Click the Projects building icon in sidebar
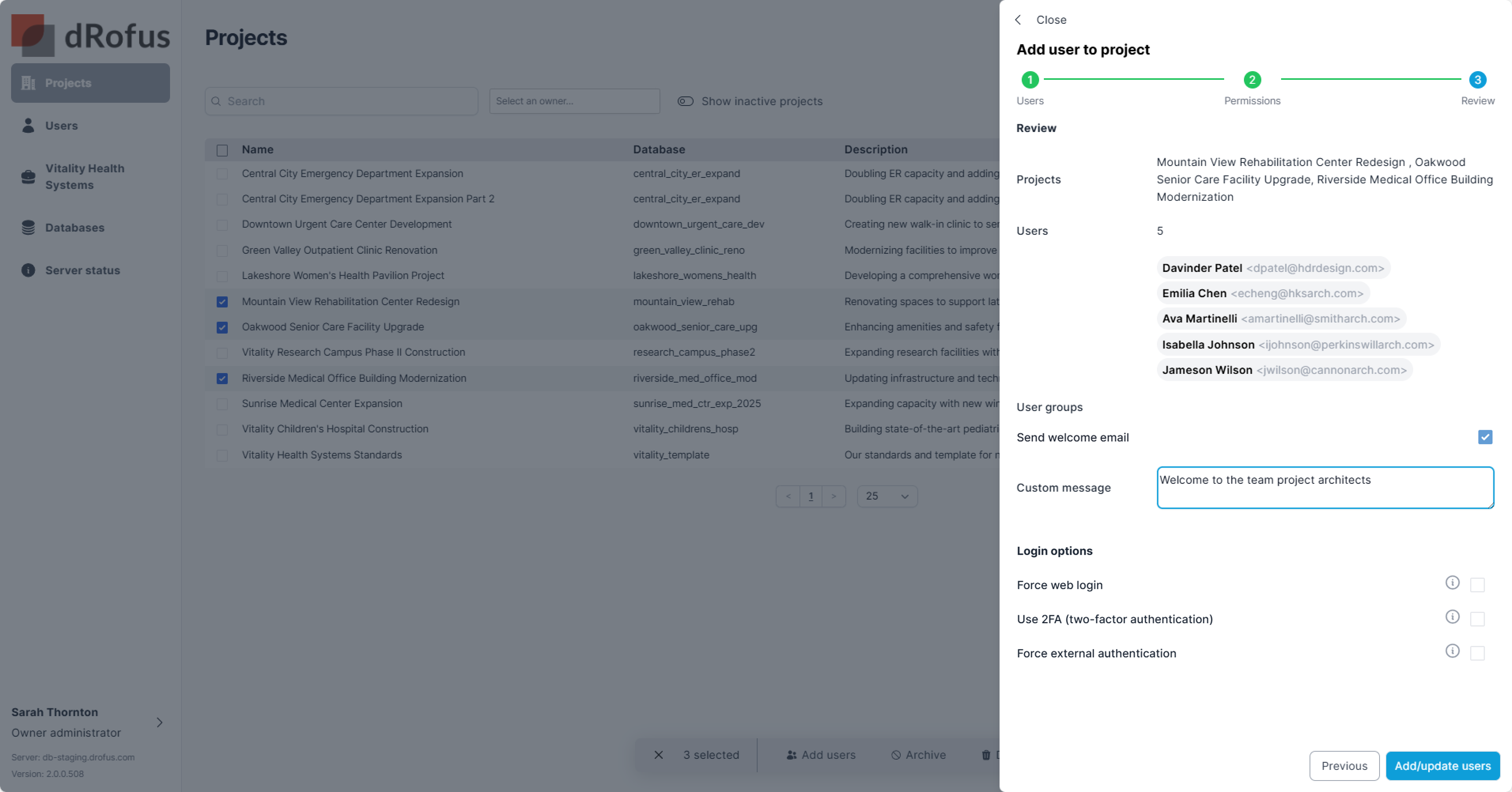The height and width of the screenshot is (792, 1512). 28,83
